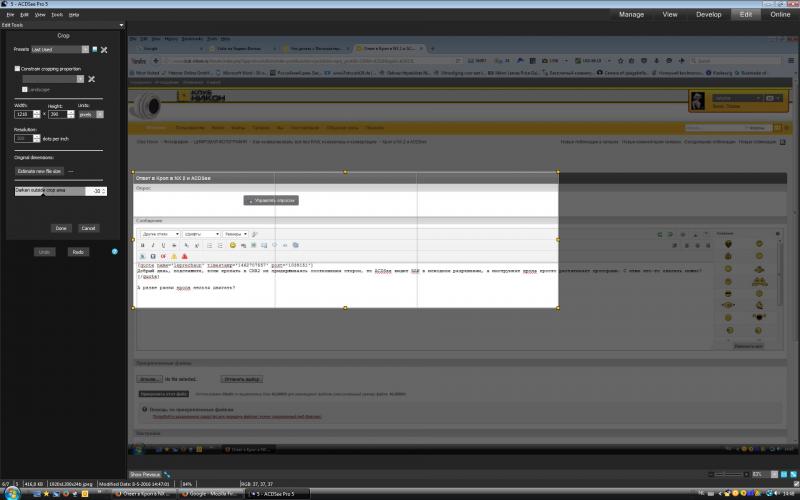Save the current crop preset
The width and height of the screenshot is (800, 500).
[94, 49]
